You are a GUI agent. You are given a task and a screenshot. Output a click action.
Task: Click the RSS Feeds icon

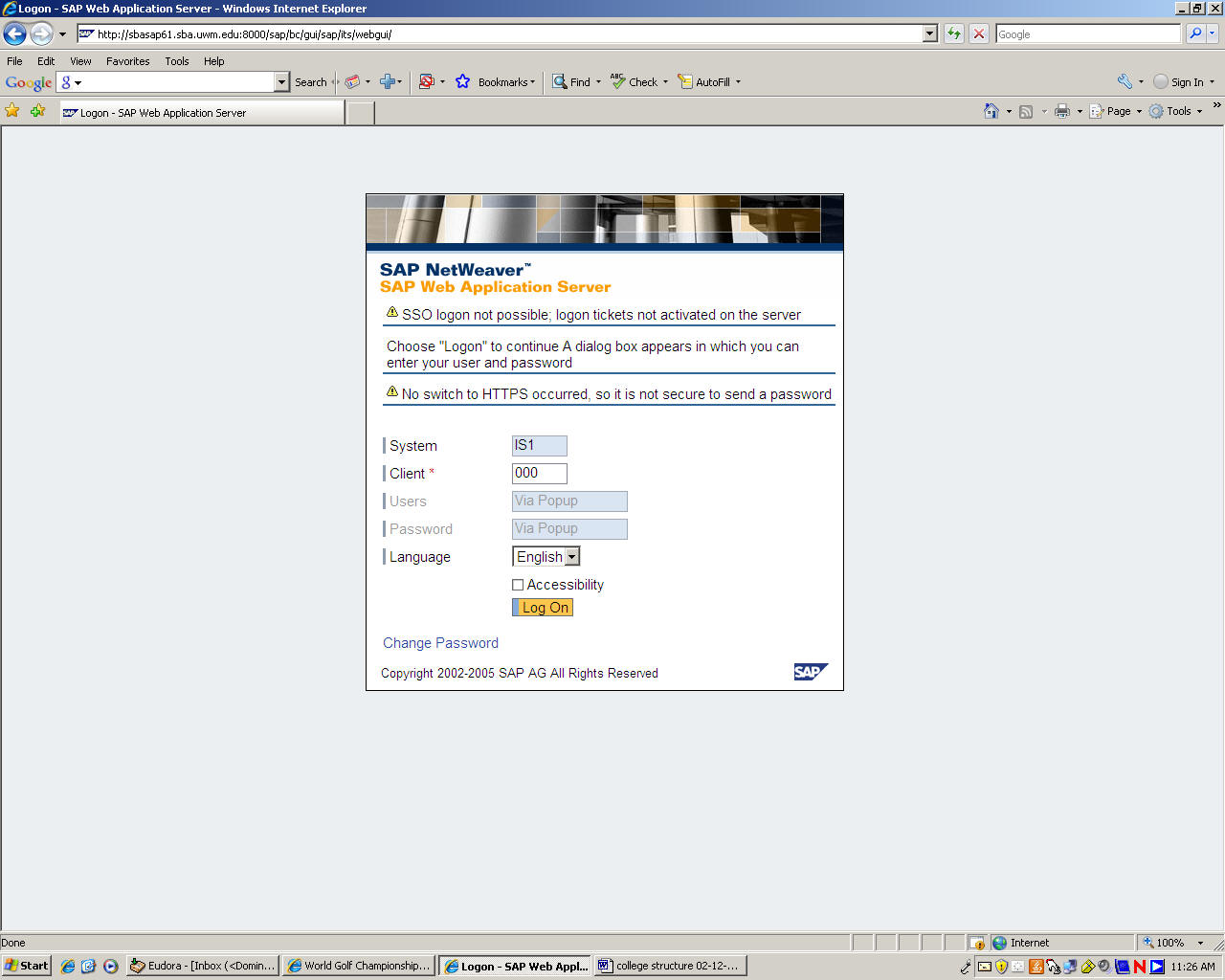point(1026,111)
